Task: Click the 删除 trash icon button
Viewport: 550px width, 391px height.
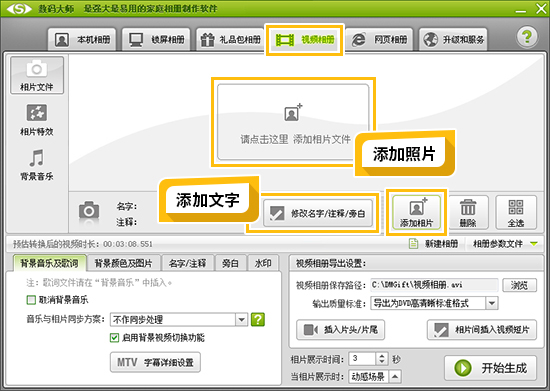Action: point(468,213)
